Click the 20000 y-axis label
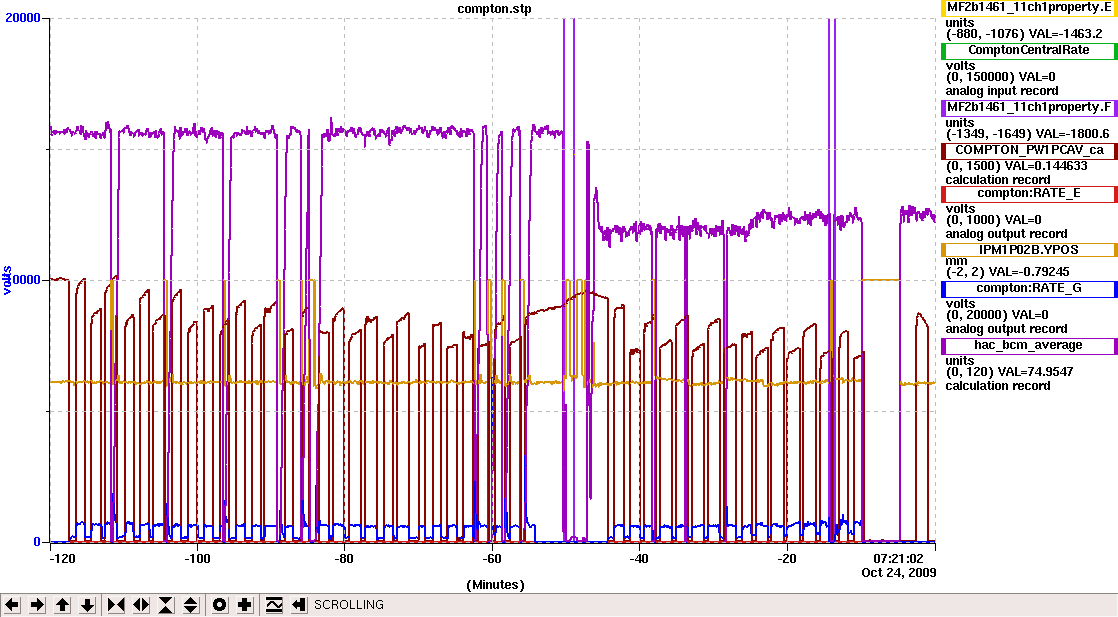The height and width of the screenshot is (617, 1118). (x=23, y=17)
